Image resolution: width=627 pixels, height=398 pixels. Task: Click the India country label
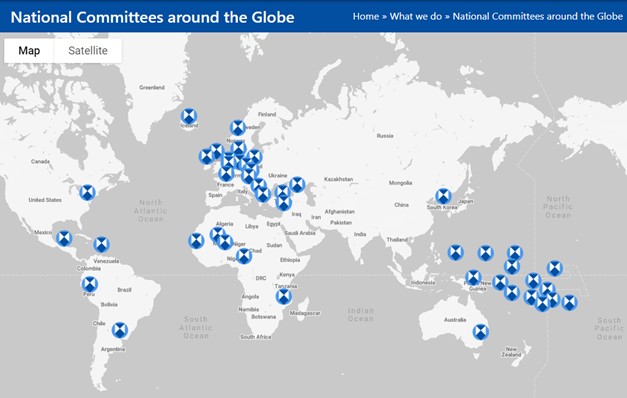(360, 234)
